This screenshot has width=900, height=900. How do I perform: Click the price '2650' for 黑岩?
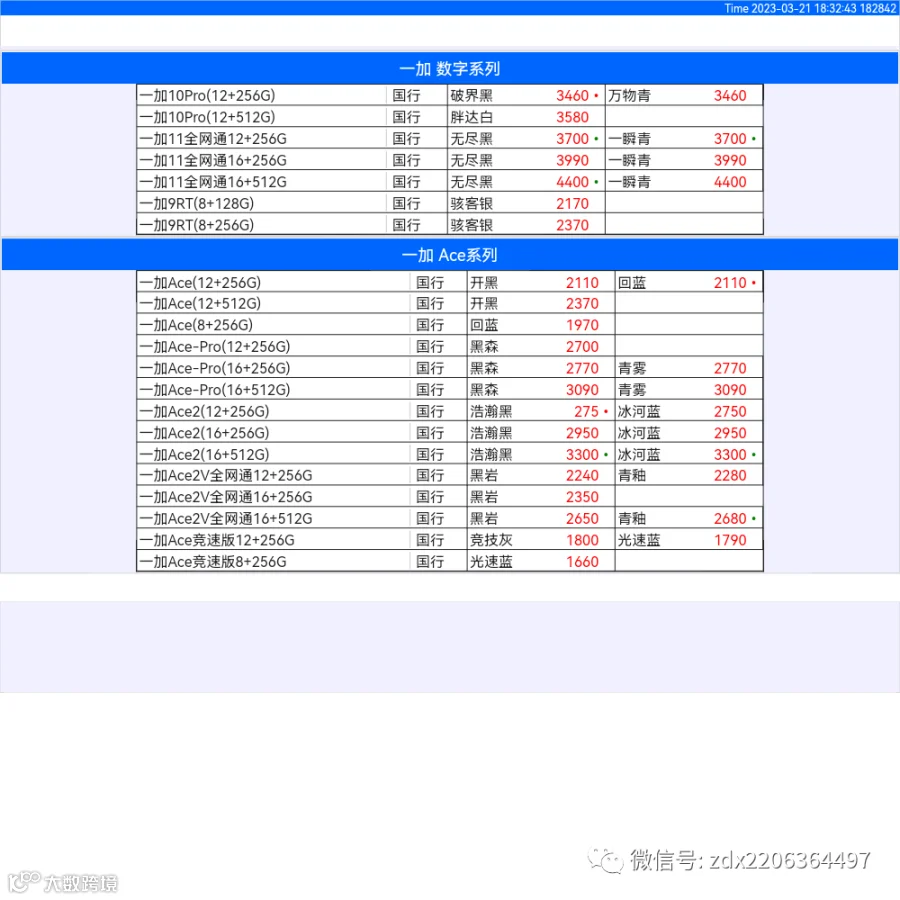[582, 519]
